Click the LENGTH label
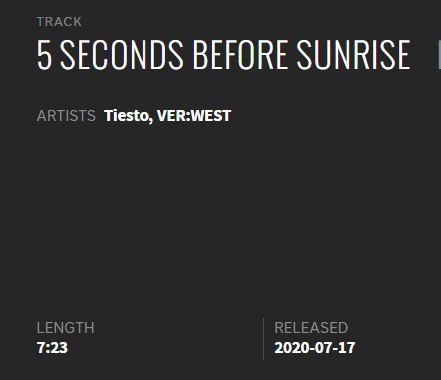 click(65, 328)
